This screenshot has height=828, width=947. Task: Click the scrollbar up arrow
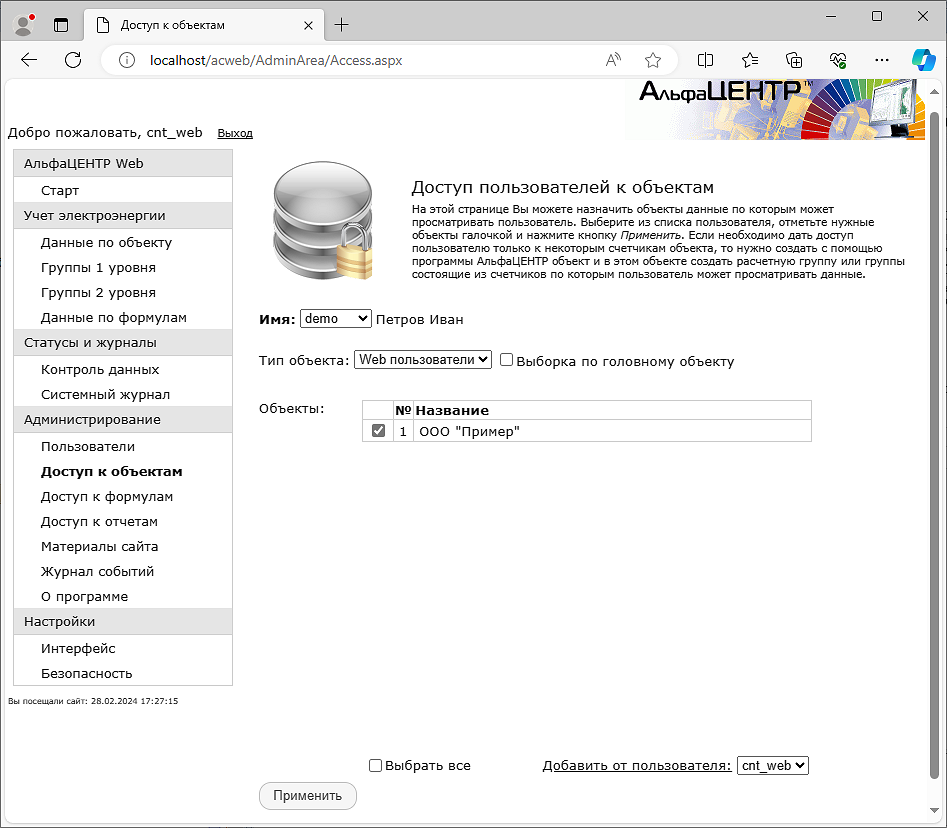pyautogui.click(x=934, y=92)
